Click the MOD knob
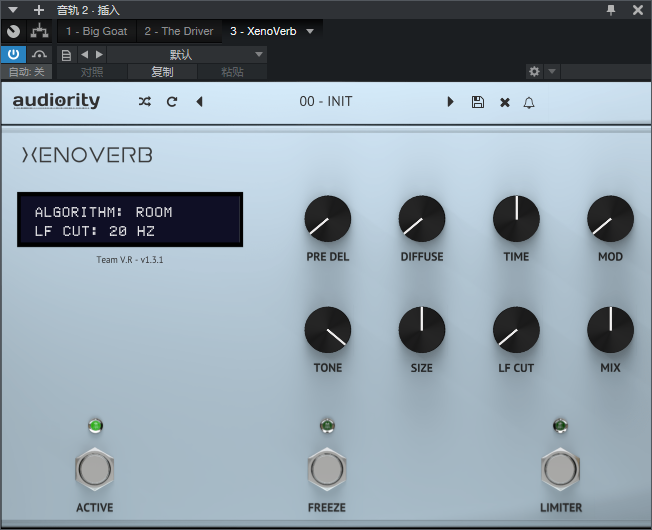 [x=610, y=219]
